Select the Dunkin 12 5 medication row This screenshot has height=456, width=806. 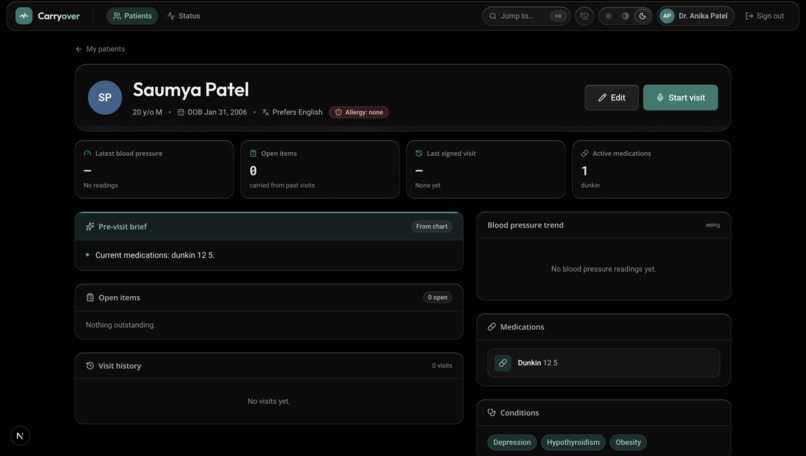(x=603, y=363)
